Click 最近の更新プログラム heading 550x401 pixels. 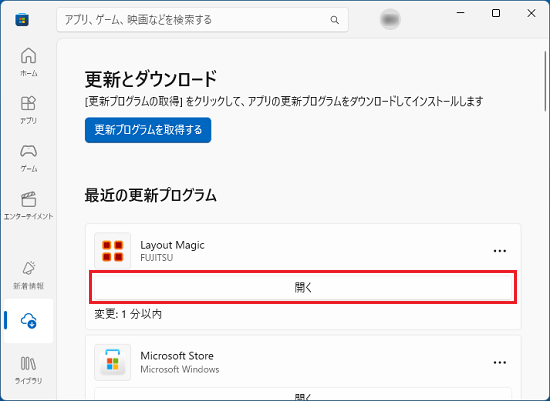click(x=150, y=195)
